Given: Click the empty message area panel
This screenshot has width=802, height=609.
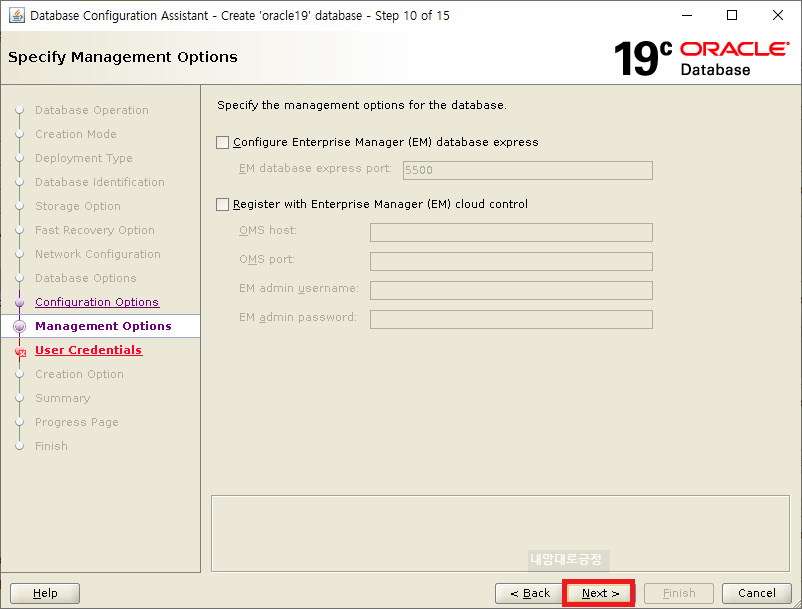Looking at the screenshot, I should [x=500, y=533].
